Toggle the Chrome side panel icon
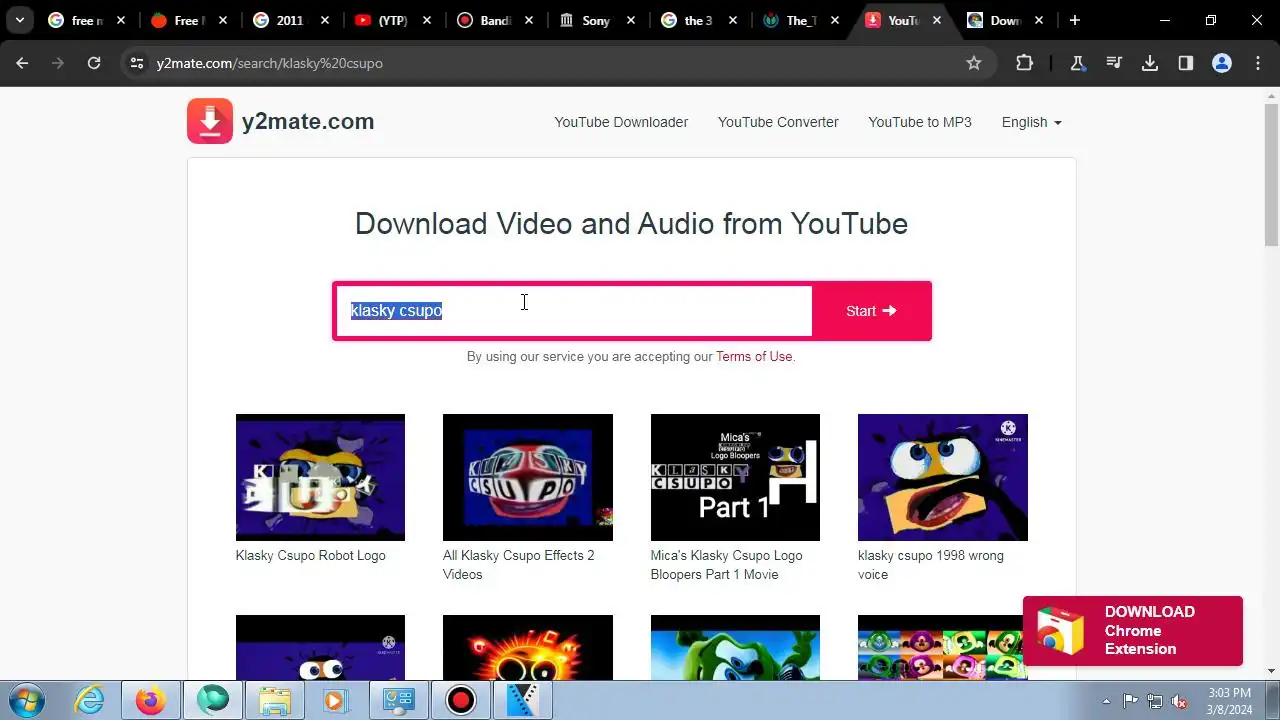 point(1186,63)
